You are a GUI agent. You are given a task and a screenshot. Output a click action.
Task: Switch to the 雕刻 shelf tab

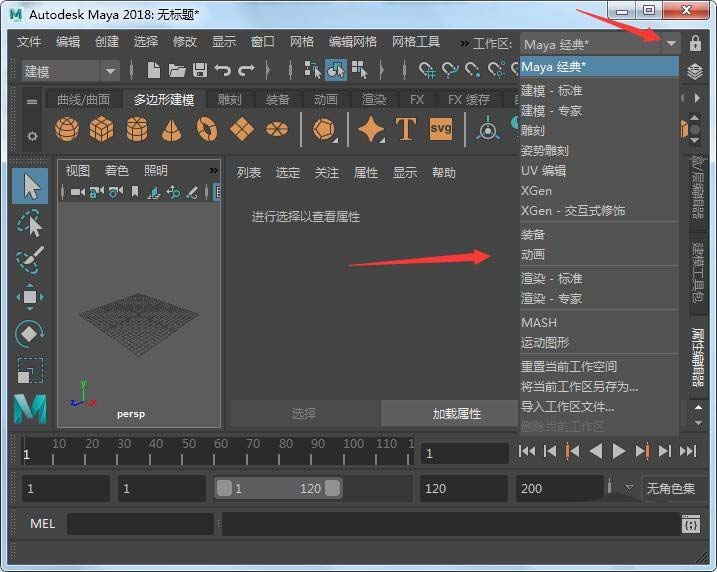(229, 100)
